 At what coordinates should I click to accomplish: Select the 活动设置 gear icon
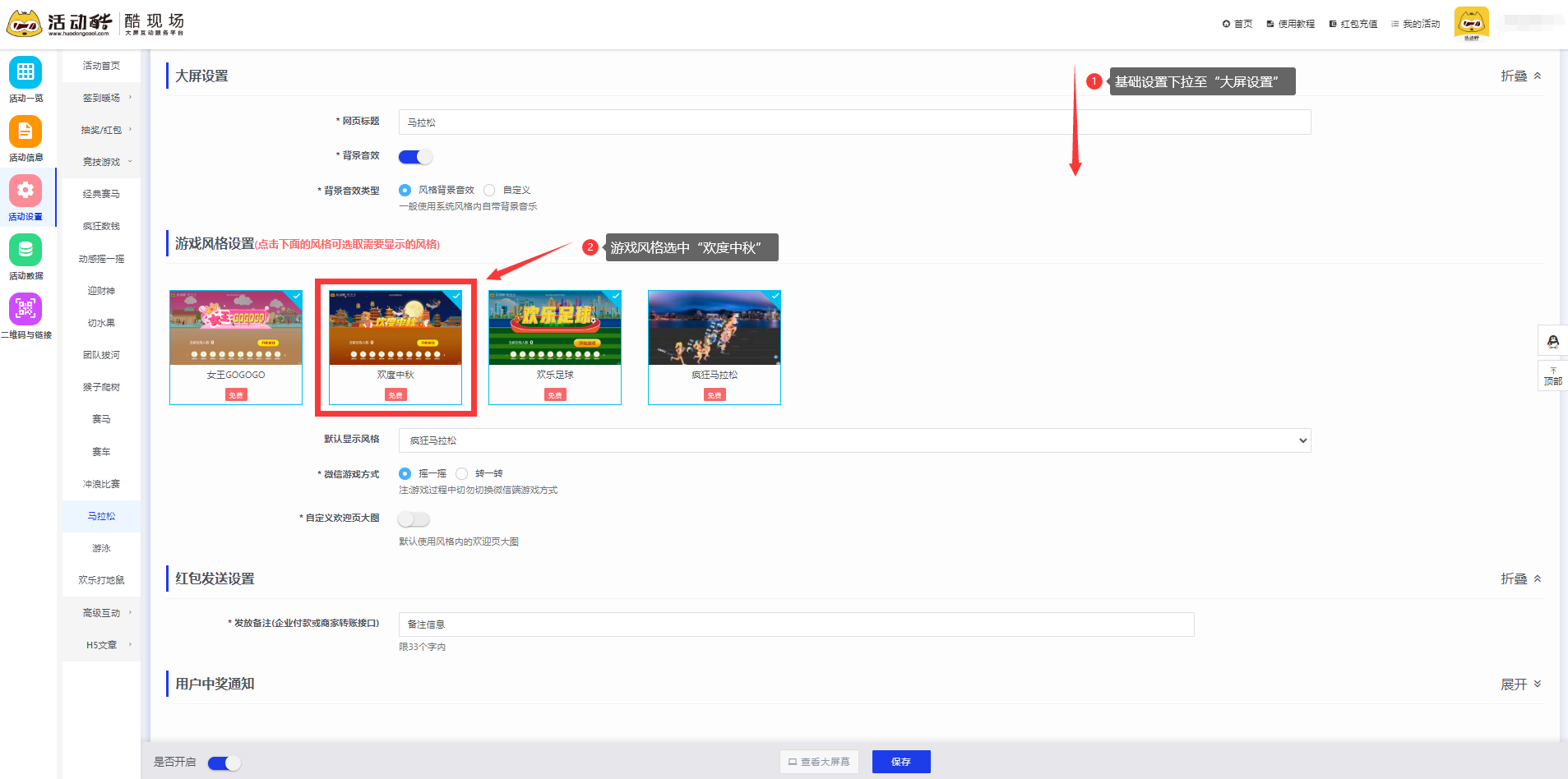pos(25,191)
